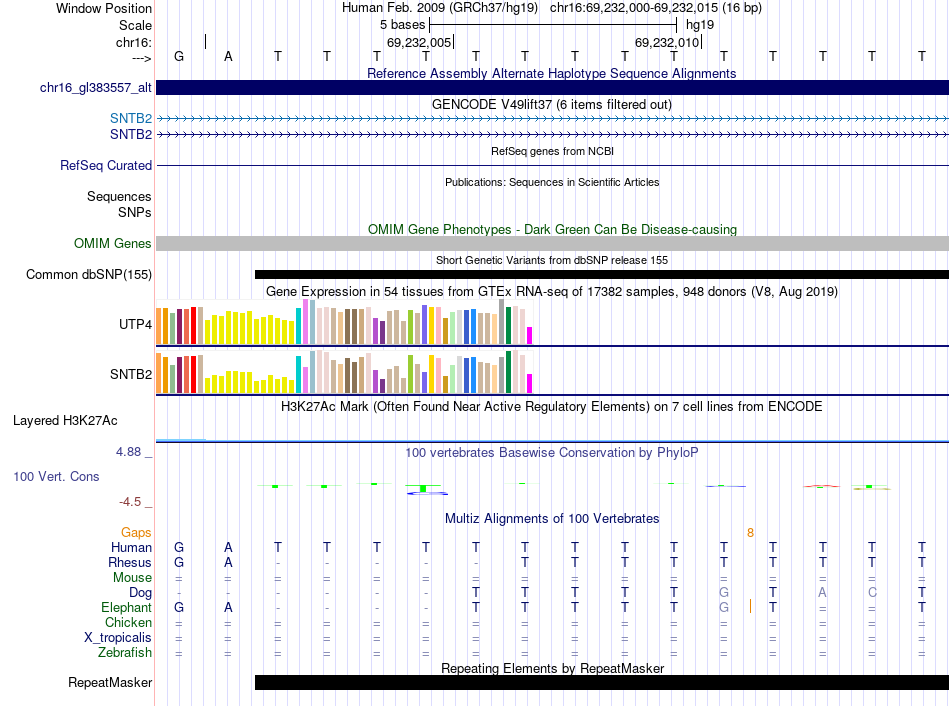950x706 pixels.
Task: Click the chr16_gl383557_alt track label
Action: (96, 88)
